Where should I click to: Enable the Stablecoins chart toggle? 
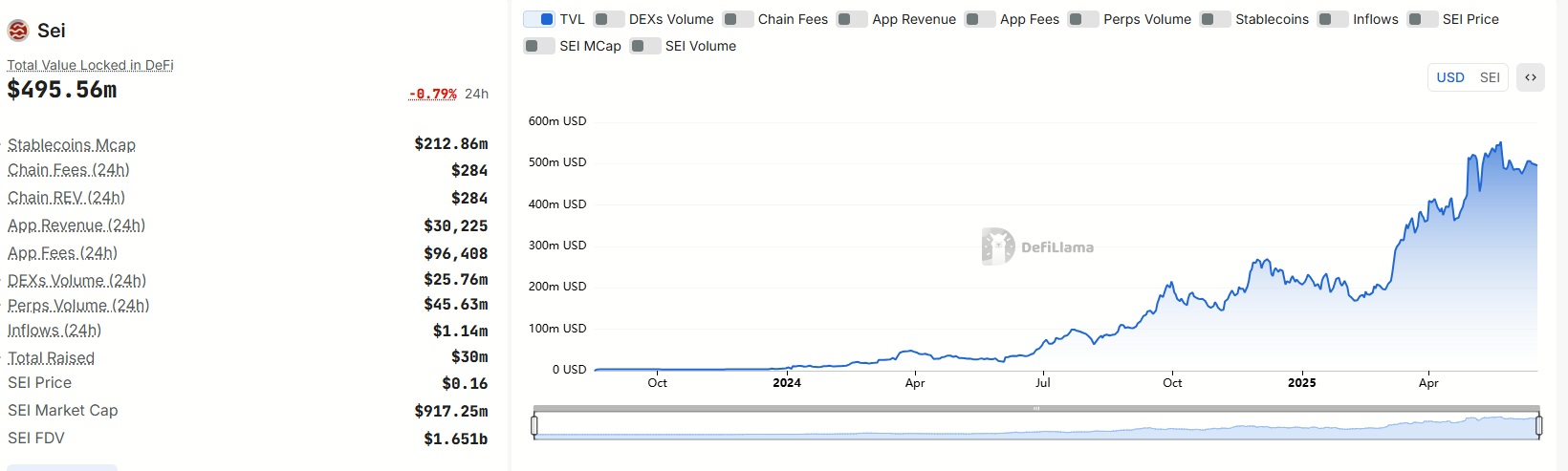(x=1215, y=19)
